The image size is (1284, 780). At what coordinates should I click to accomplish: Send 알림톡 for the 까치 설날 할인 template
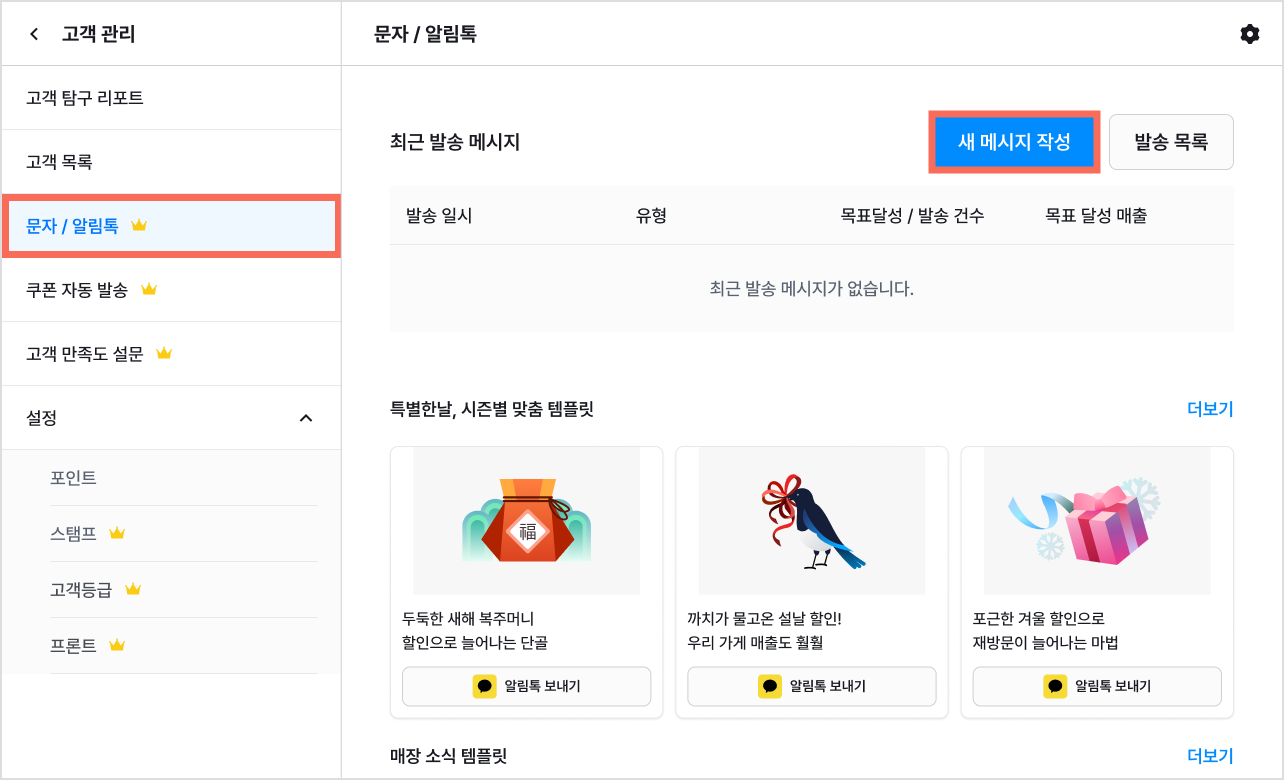tap(812, 686)
